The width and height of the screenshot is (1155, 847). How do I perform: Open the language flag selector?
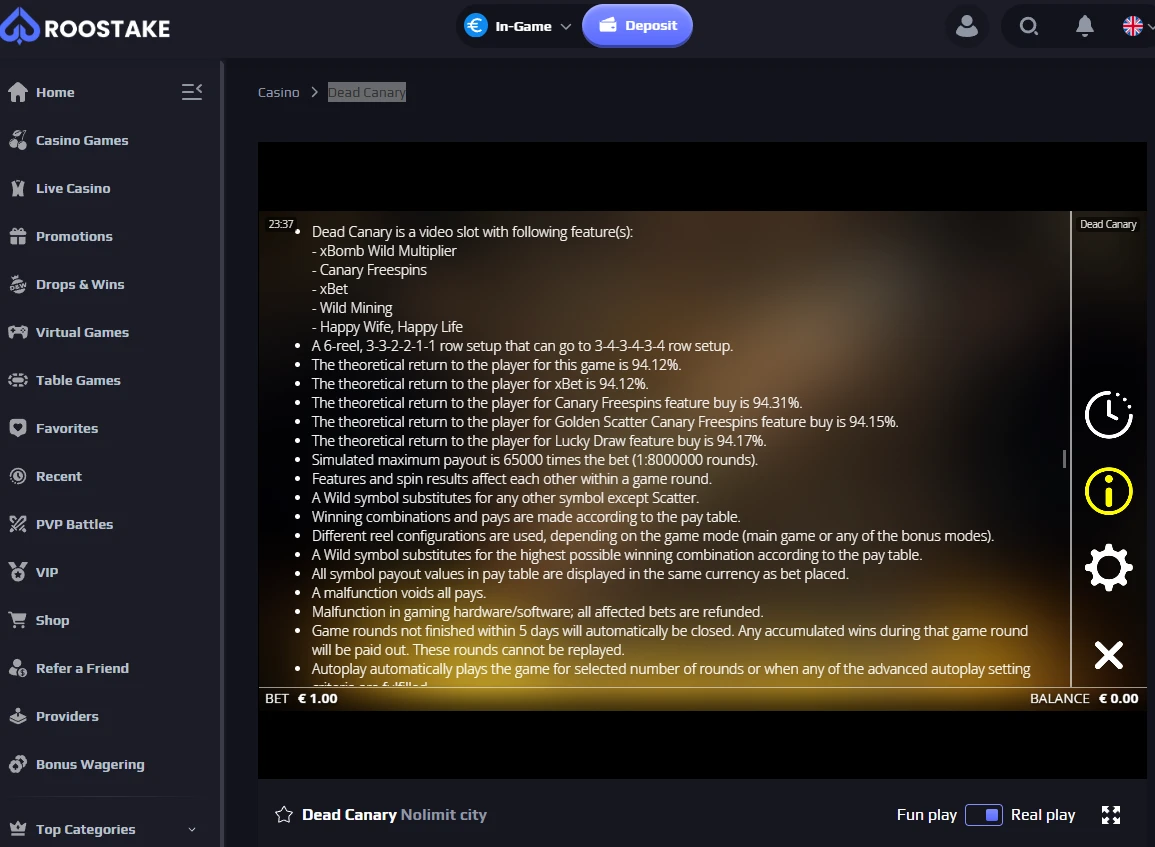[x=1137, y=27]
